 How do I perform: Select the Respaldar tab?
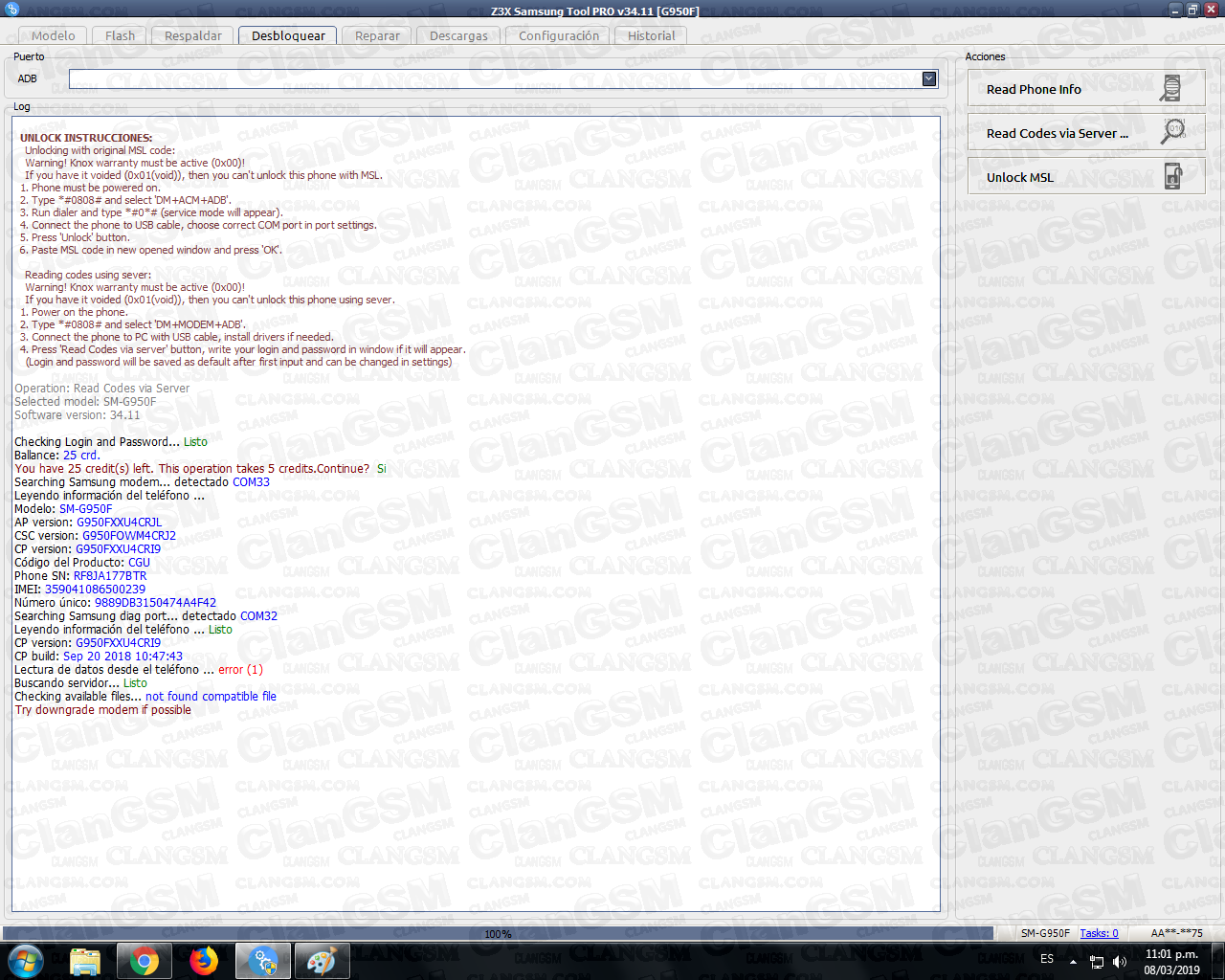click(193, 35)
